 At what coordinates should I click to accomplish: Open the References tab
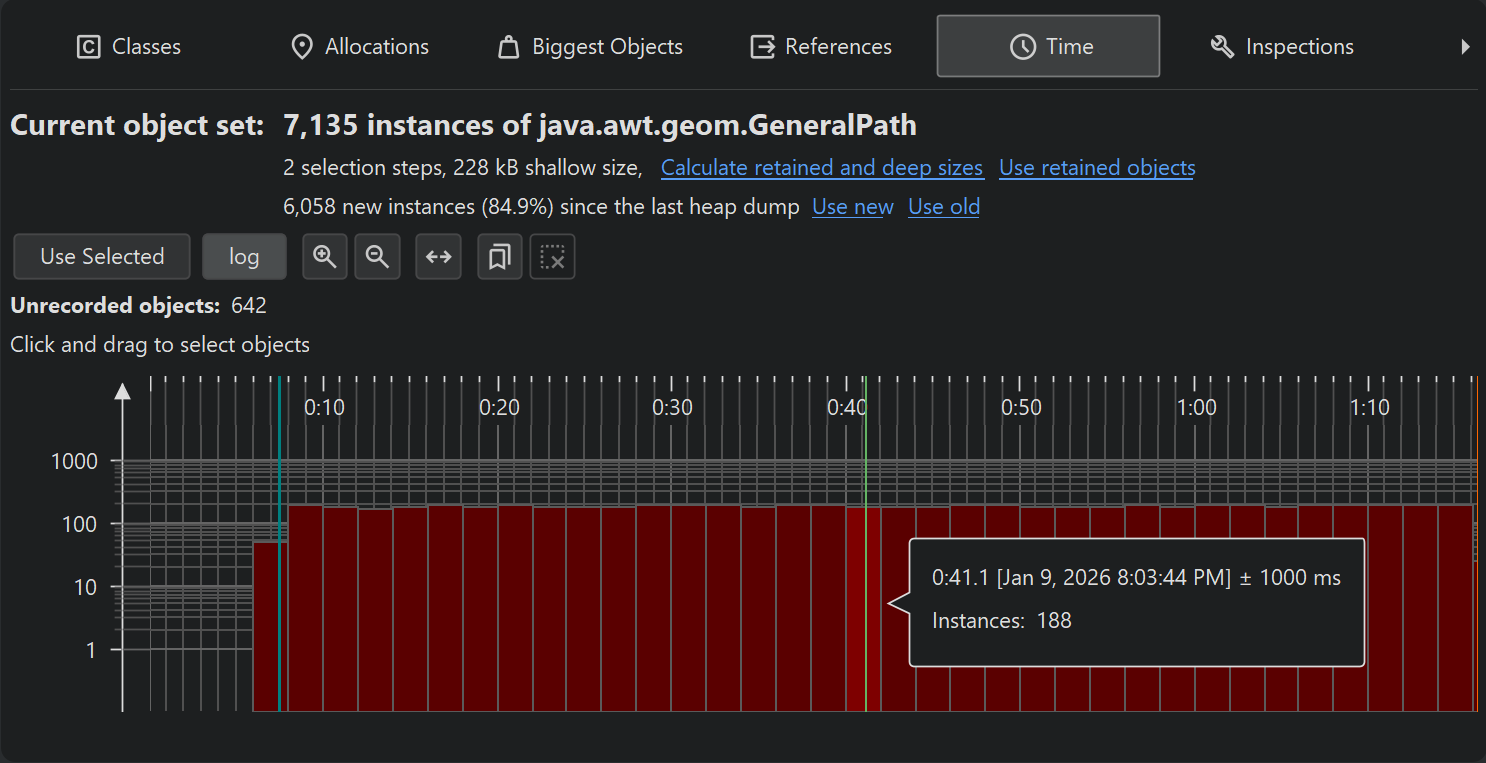click(x=821, y=47)
